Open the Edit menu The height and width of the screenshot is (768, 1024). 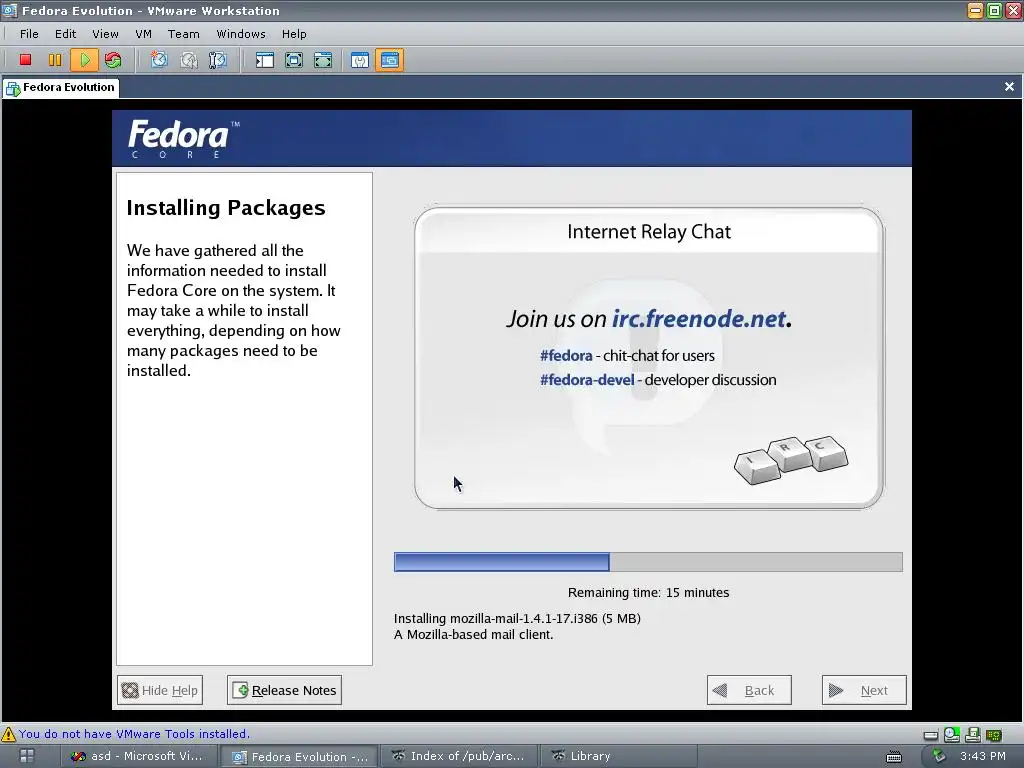pyautogui.click(x=65, y=34)
